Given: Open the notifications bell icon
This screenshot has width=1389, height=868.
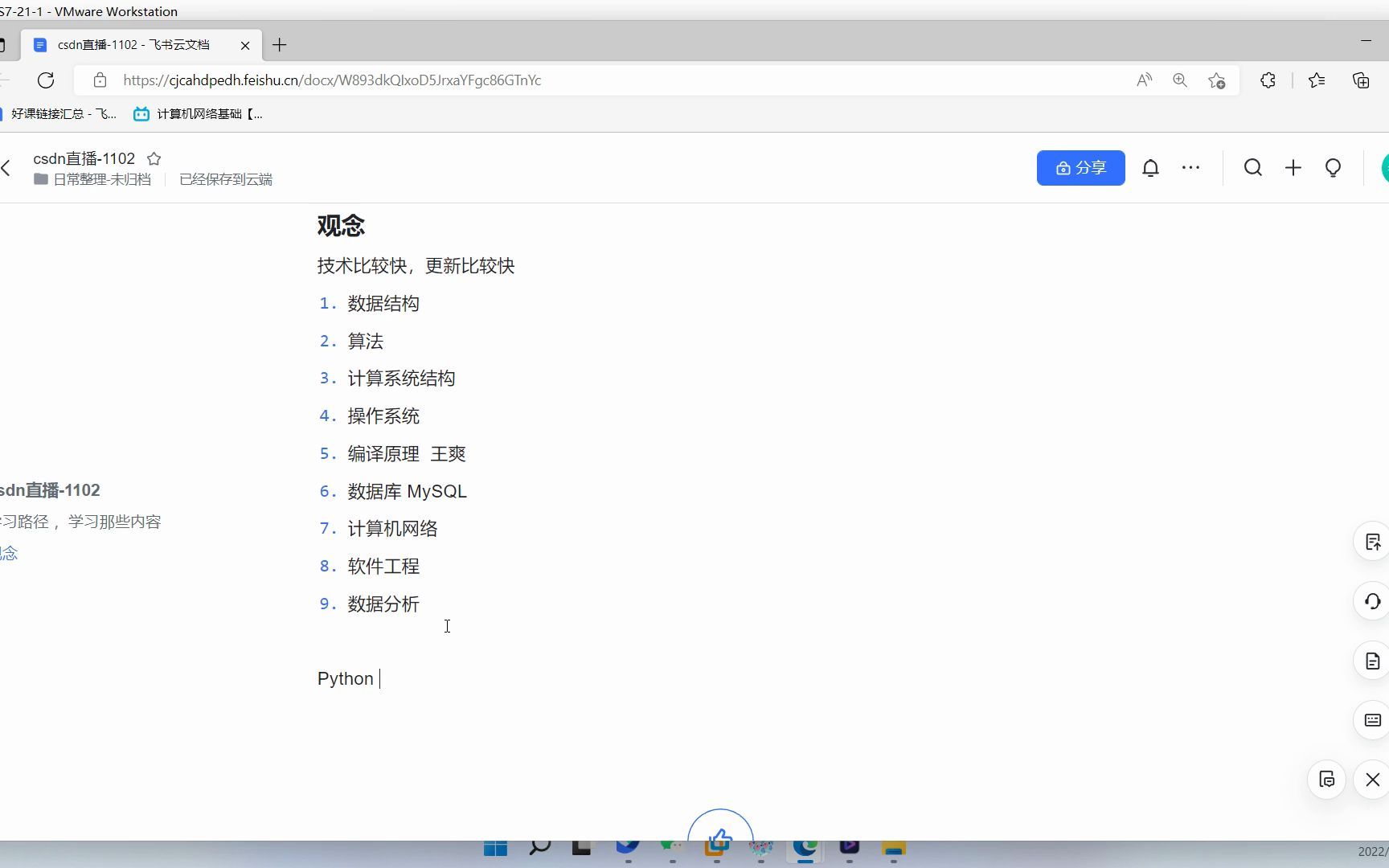Looking at the screenshot, I should [x=1151, y=168].
